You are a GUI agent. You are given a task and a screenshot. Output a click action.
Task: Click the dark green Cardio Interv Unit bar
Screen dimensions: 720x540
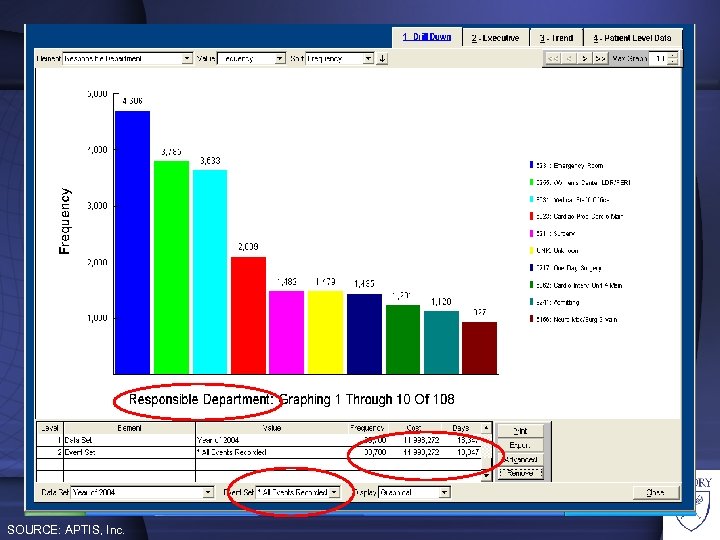point(403,339)
